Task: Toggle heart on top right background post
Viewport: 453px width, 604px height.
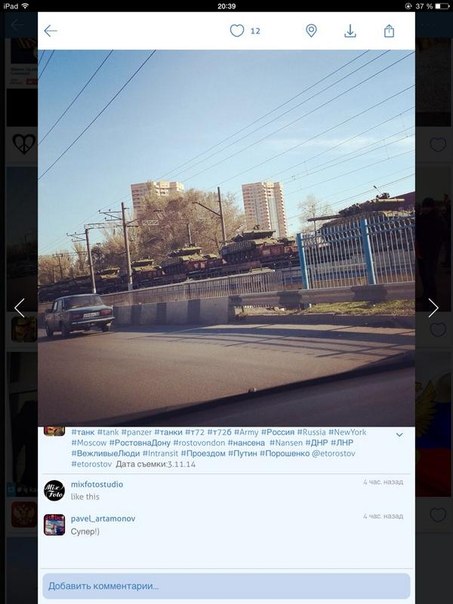Action: [x=438, y=145]
